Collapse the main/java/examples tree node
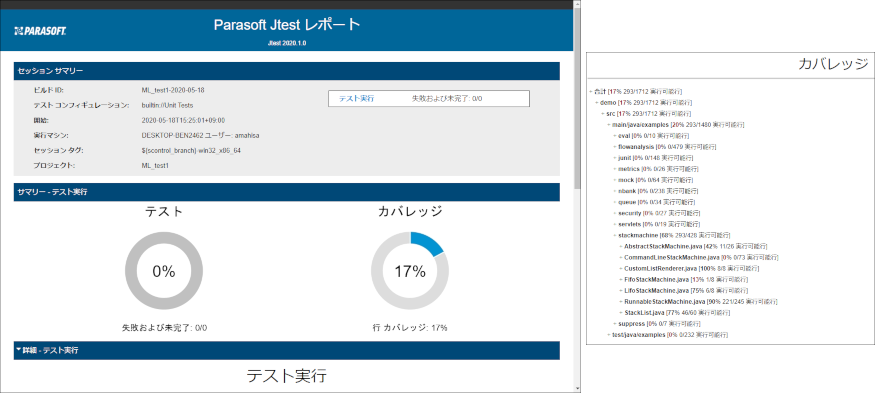This screenshot has height=393, width=875. point(609,125)
